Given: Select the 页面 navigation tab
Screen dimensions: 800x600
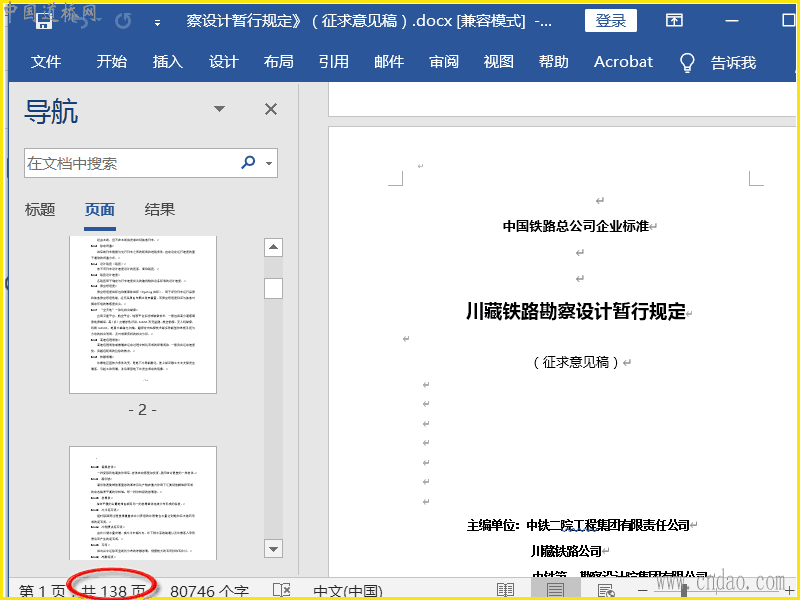Looking at the screenshot, I should [x=100, y=210].
